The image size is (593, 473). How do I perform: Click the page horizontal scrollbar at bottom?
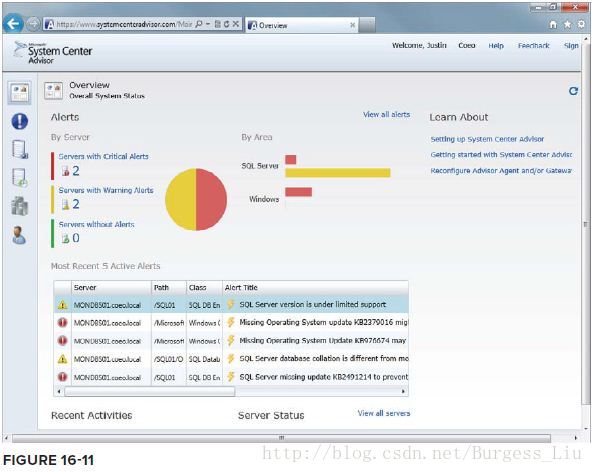281,438
